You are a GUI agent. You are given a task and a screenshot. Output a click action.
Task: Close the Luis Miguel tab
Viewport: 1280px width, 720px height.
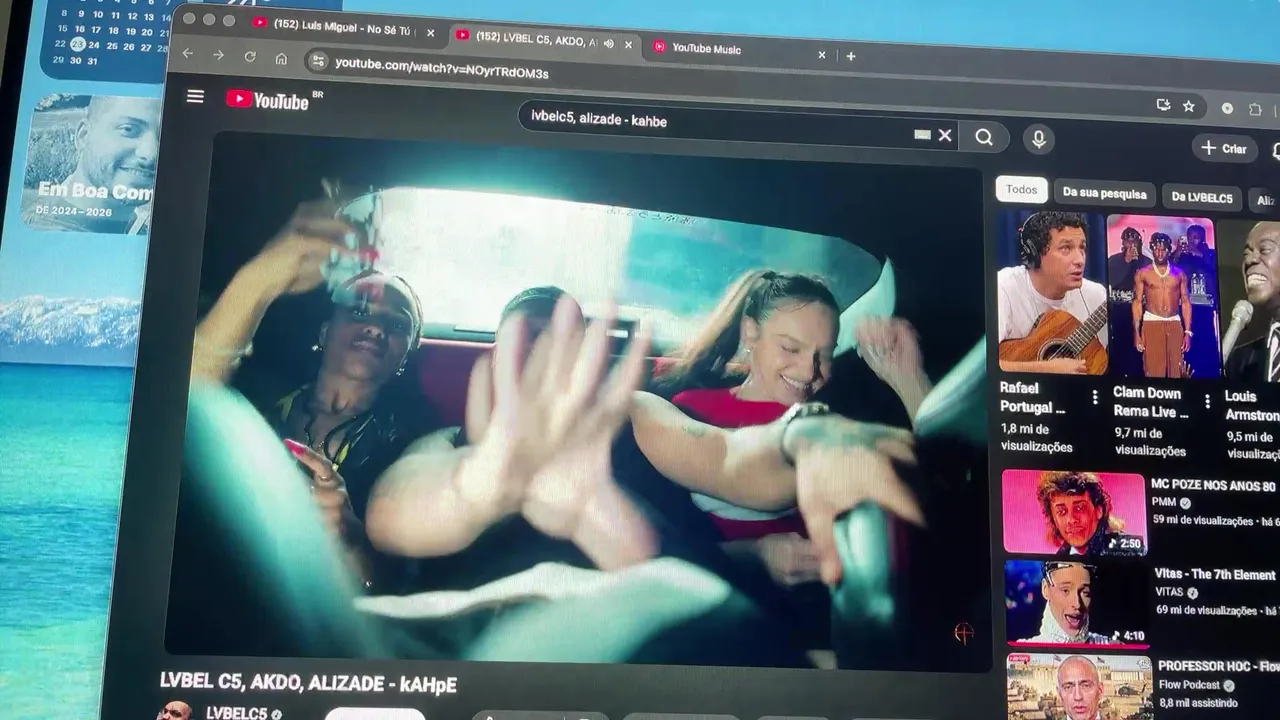431,33
